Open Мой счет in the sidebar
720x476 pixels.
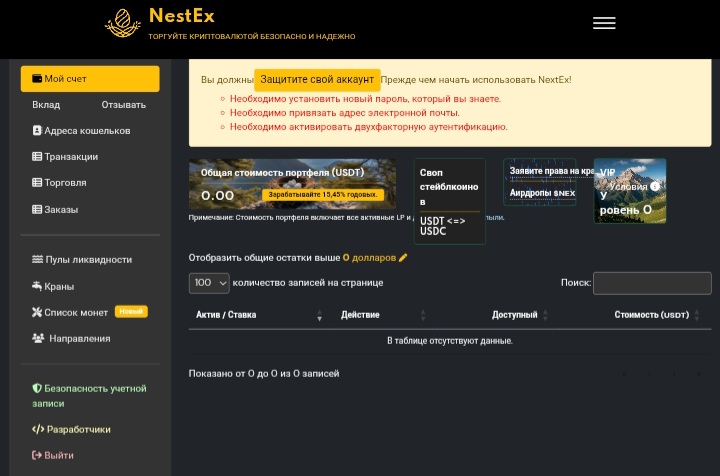click(90, 78)
